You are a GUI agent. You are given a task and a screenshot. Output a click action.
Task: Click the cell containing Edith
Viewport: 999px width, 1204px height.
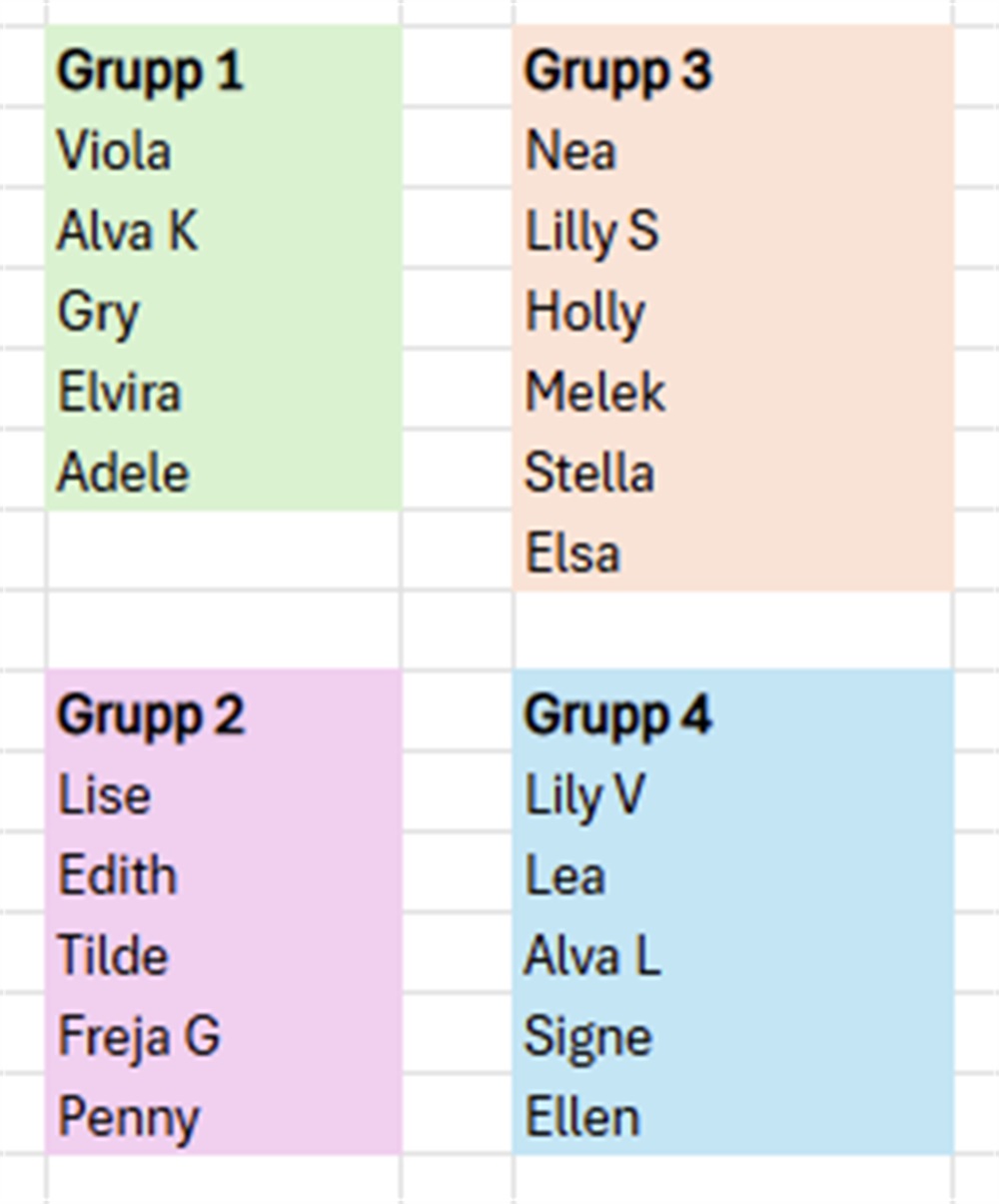118,876
